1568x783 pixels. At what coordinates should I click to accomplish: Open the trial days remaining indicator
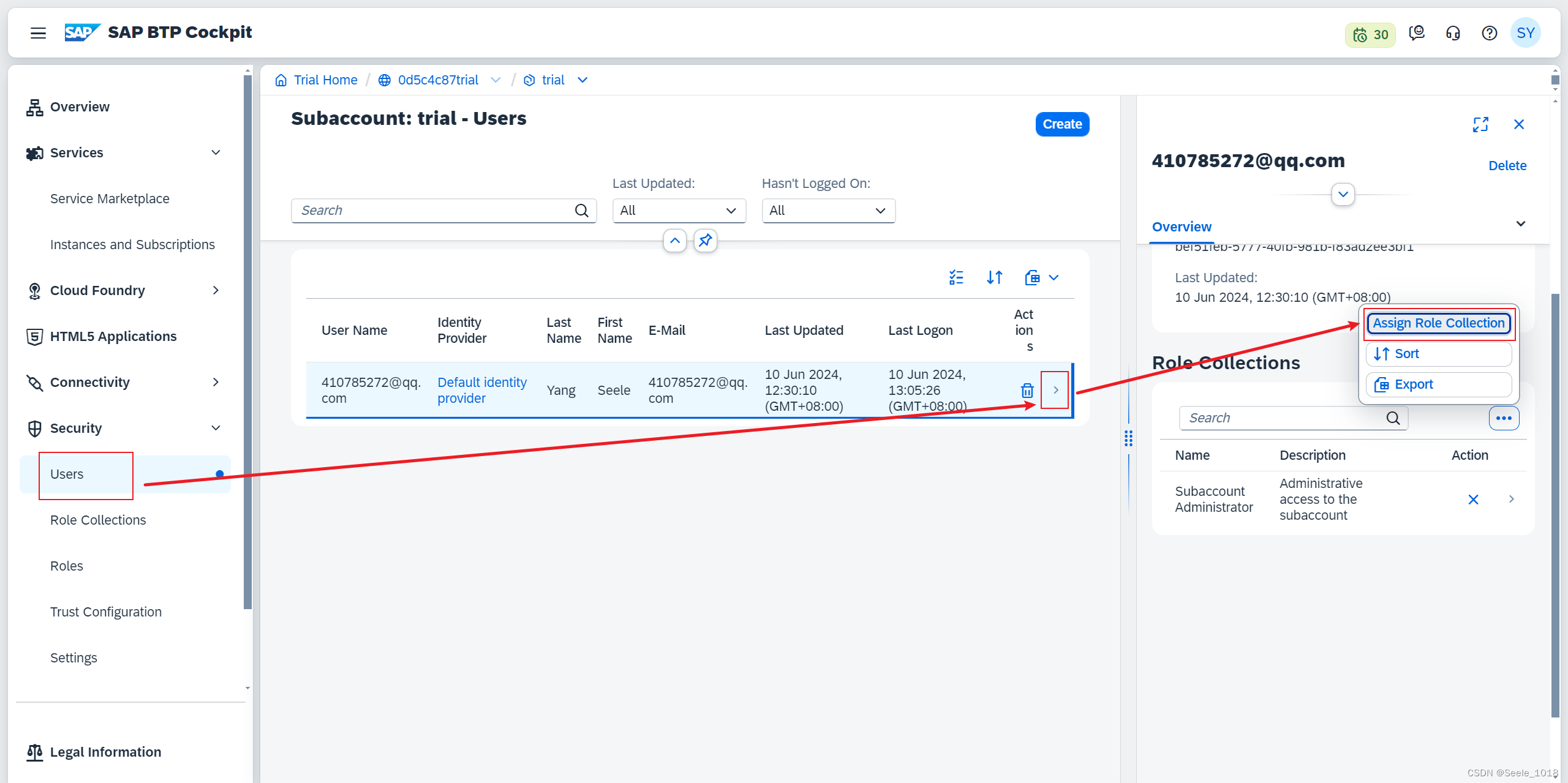pos(1370,34)
